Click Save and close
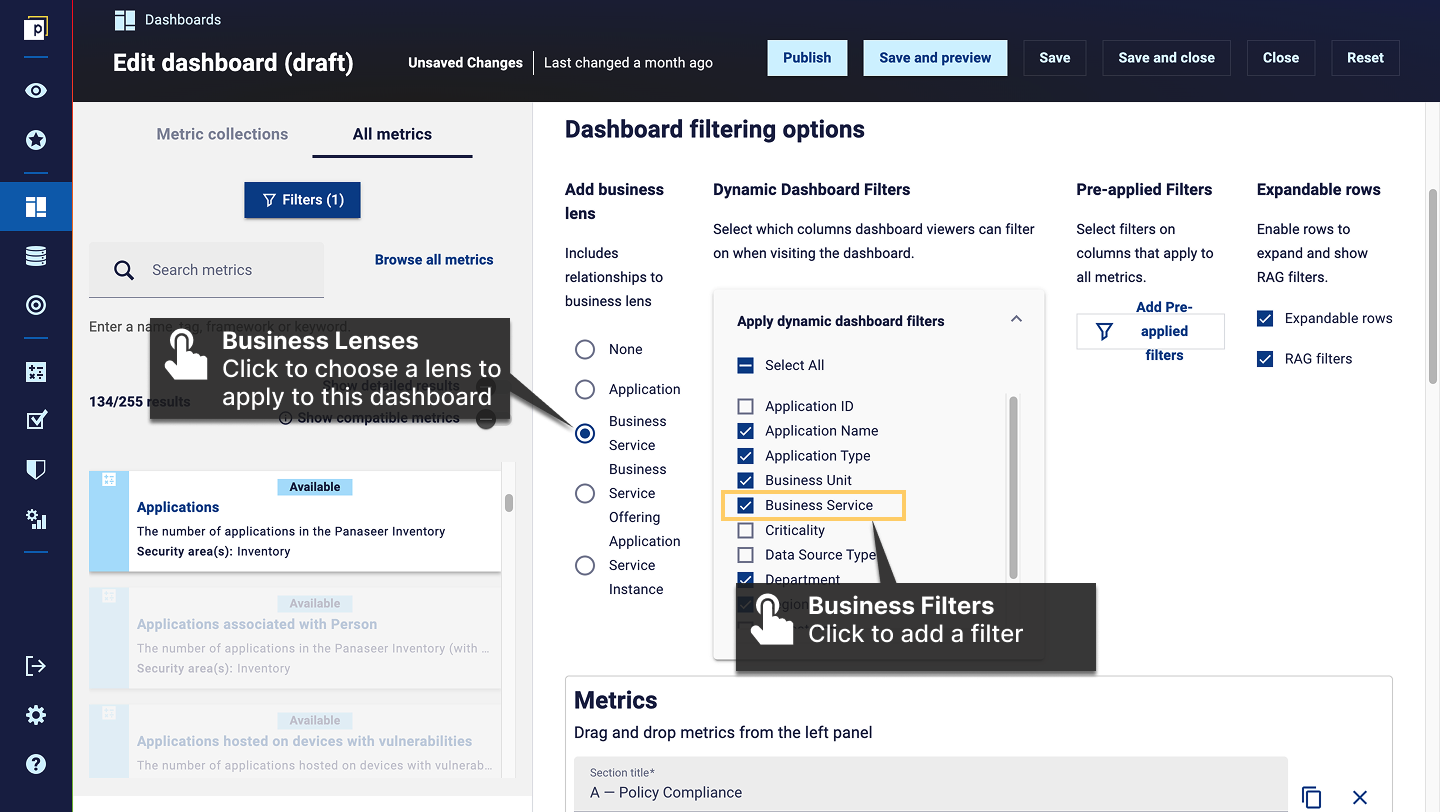 coord(1166,58)
